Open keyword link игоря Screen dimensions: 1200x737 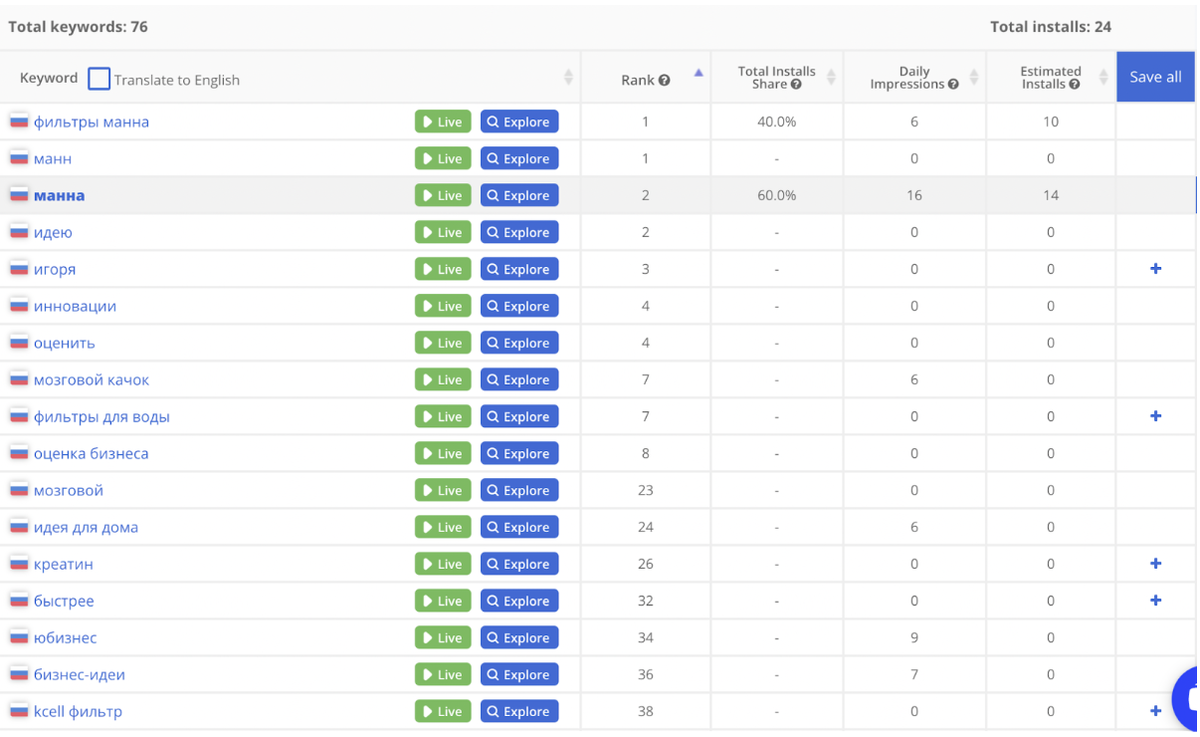coord(54,269)
